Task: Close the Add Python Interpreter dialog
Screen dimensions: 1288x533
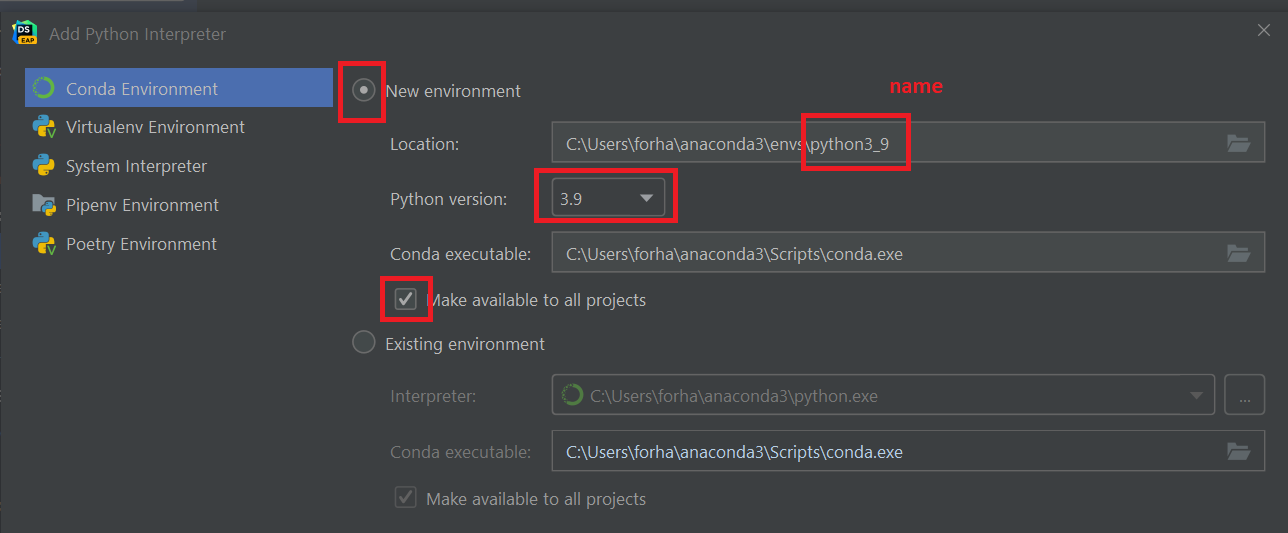Action: point(1263,31)
